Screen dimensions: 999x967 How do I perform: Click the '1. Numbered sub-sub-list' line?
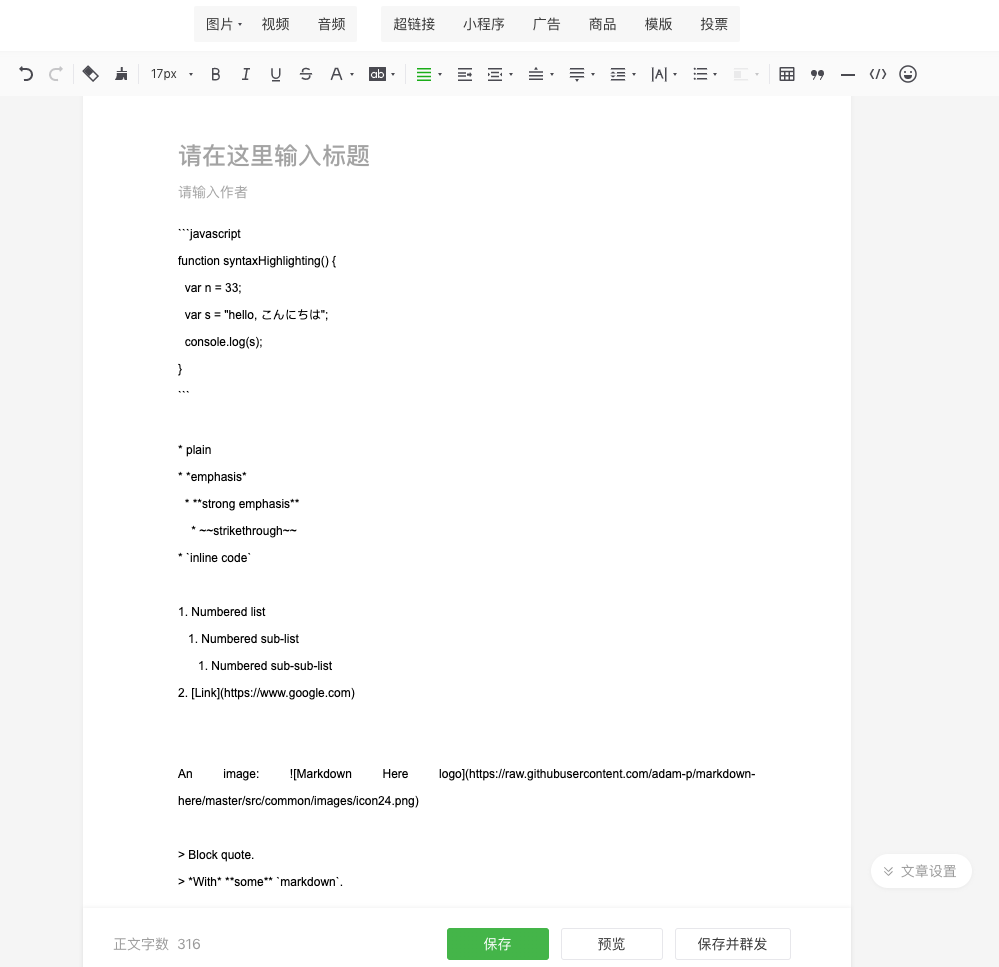pos(265,666)
